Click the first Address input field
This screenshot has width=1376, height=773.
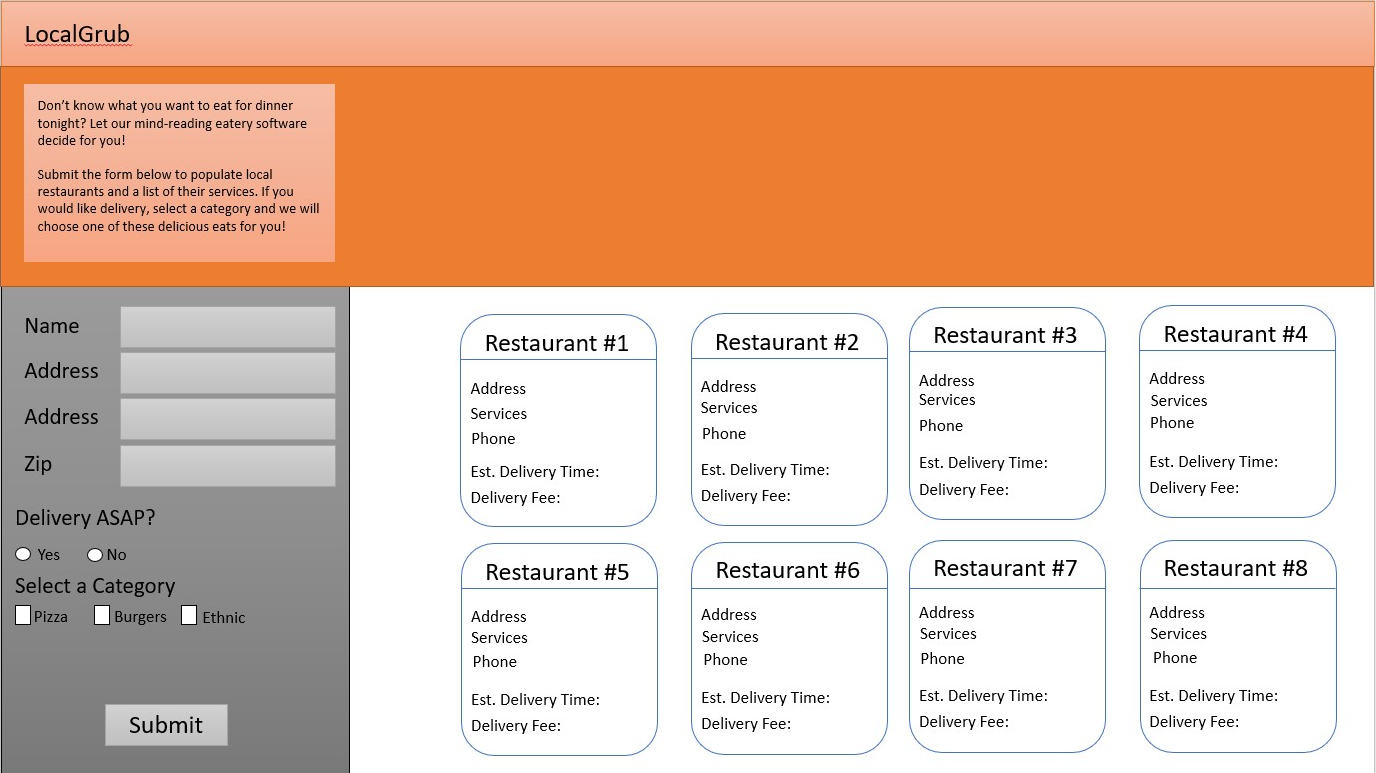(x=227, y=373)
